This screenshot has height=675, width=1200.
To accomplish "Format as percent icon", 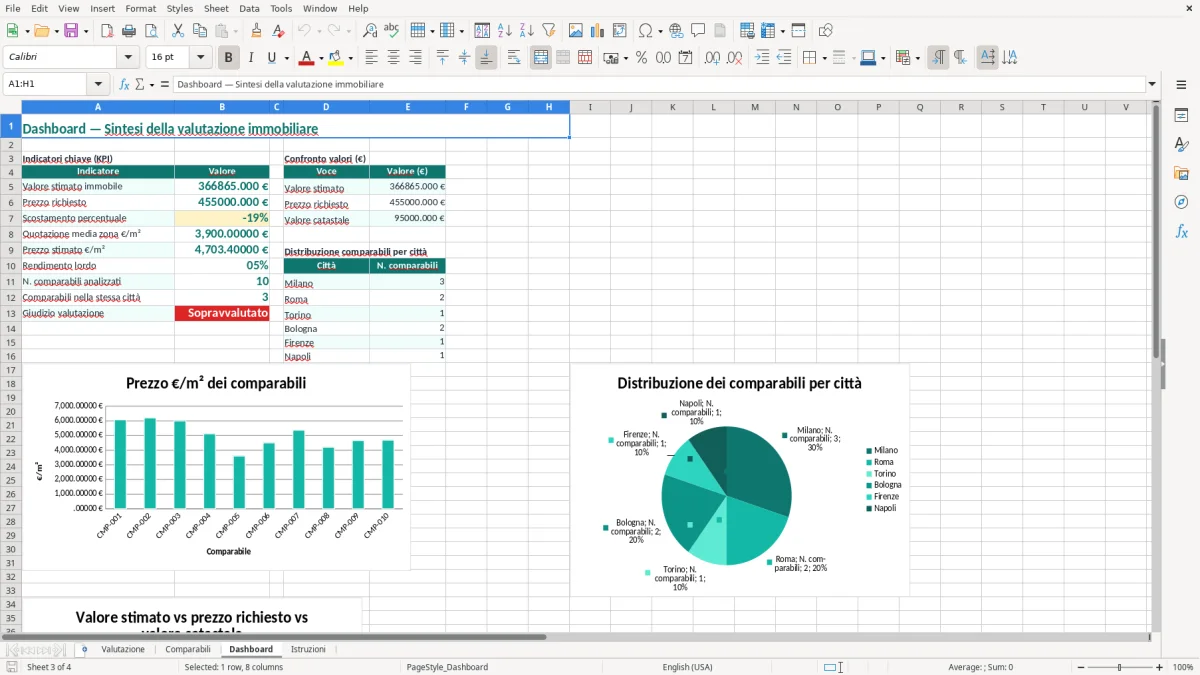I will (642, 58).
